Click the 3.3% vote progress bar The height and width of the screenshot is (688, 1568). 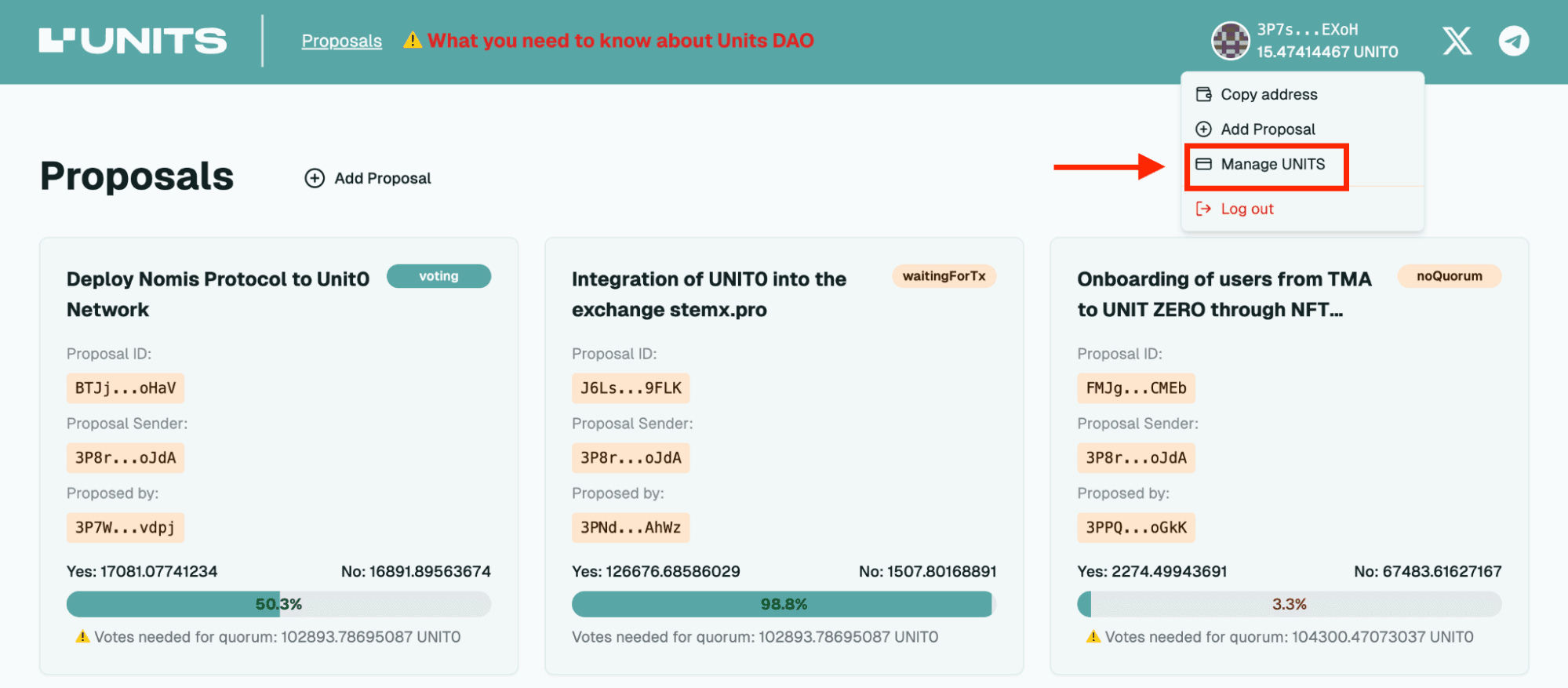[1289, 604]
